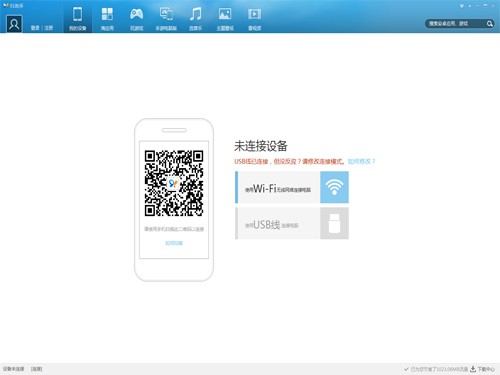The image size is (500, 375).
Task: Choose connect via USB cable option
Action: tap(277, 223)
